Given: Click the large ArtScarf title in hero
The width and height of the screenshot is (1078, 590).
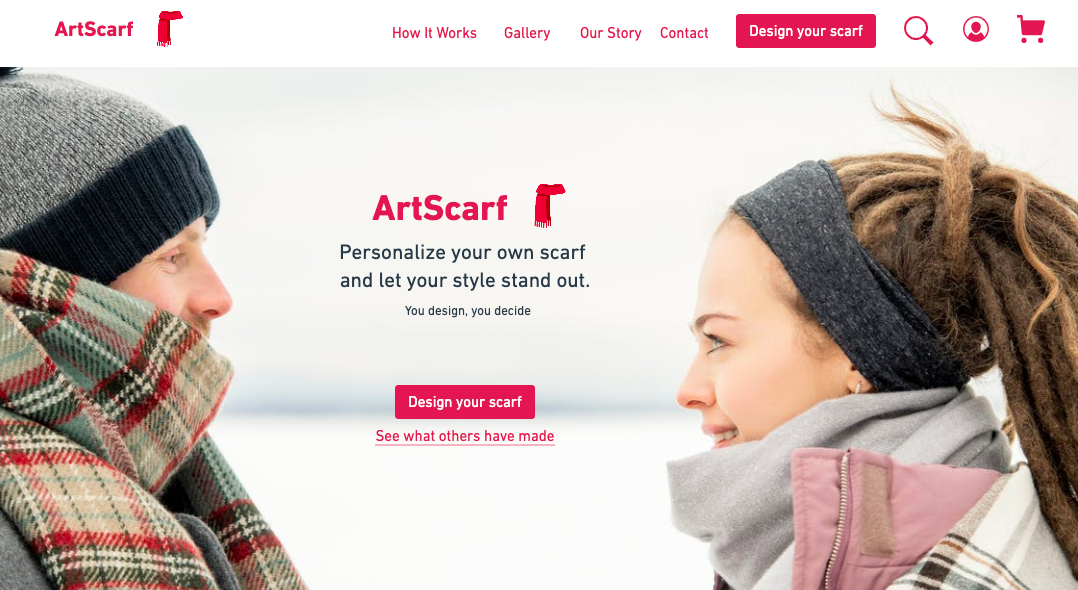Looking at the screenshot, I should click(440, 208).
